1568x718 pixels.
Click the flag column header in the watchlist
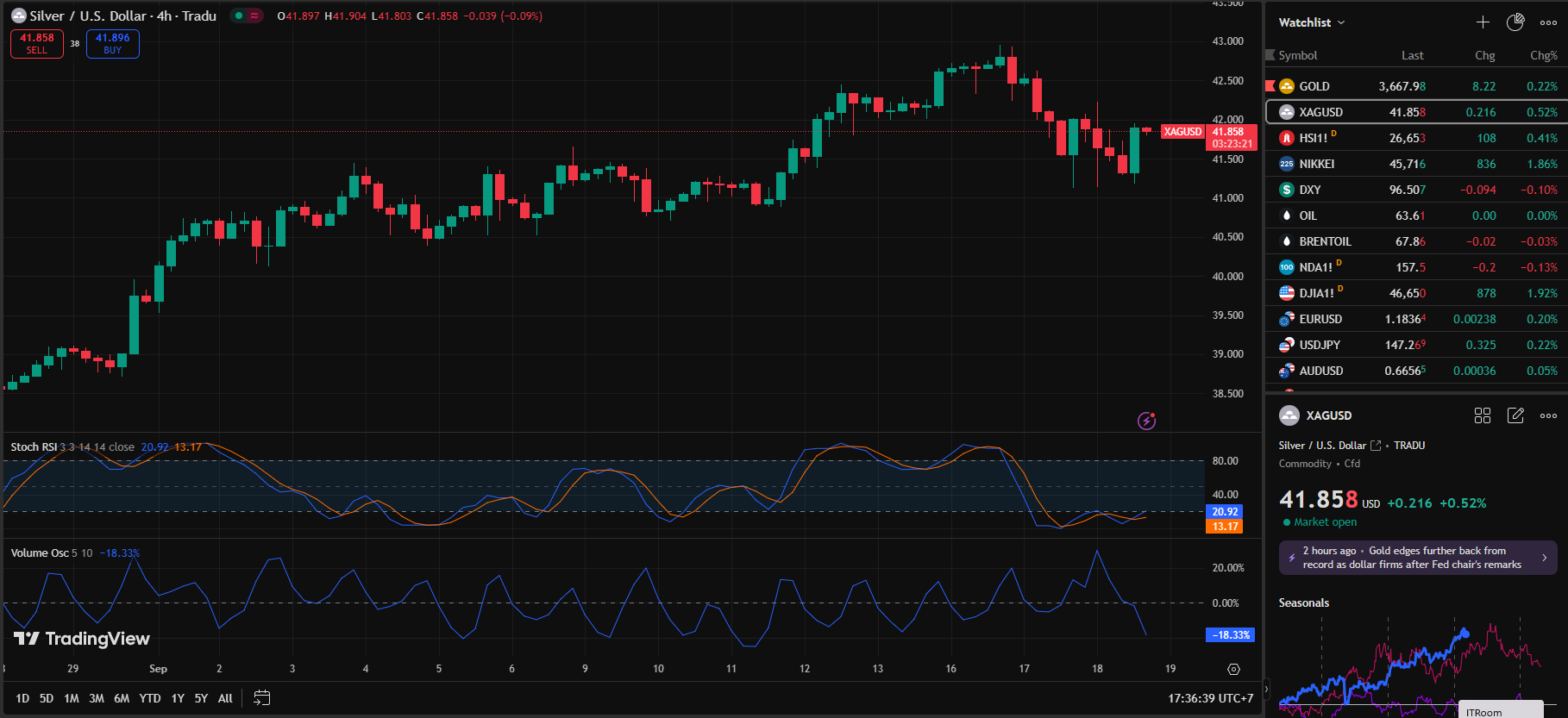pyautogui.click(x=1270, y=55)
